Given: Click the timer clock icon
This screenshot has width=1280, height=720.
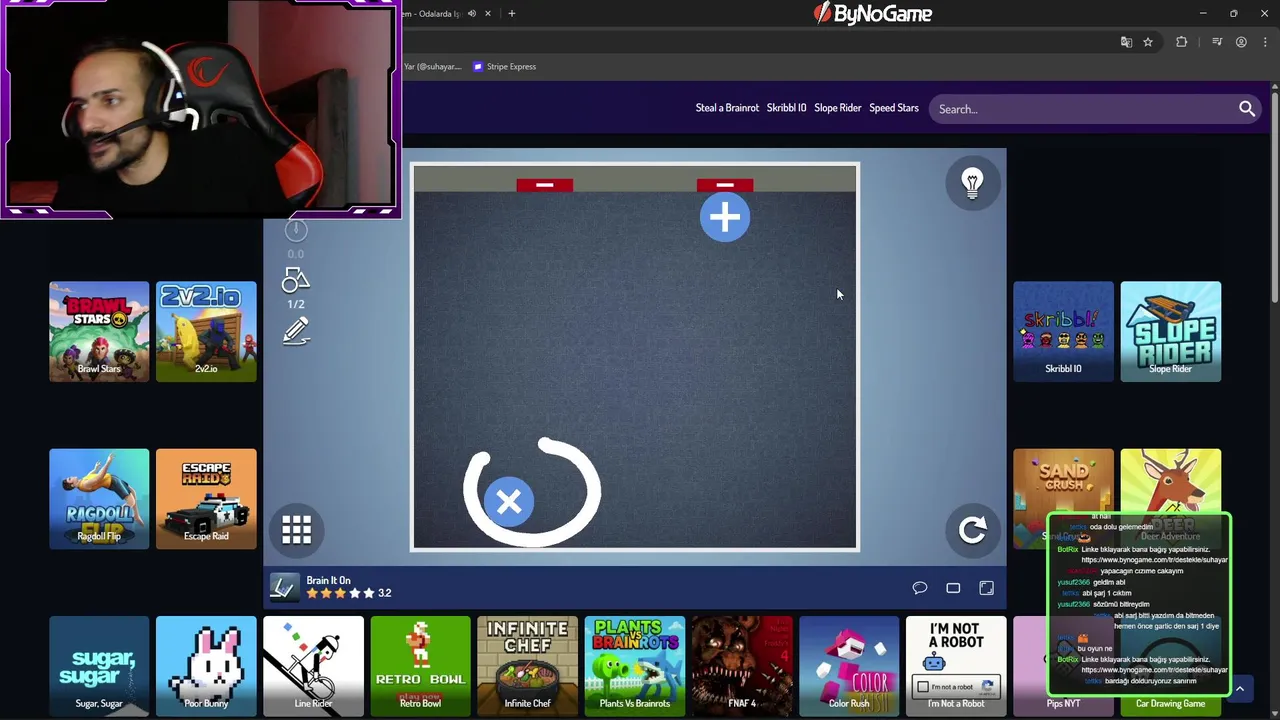Looking at the screenshot, I should (x=296, y=230).
